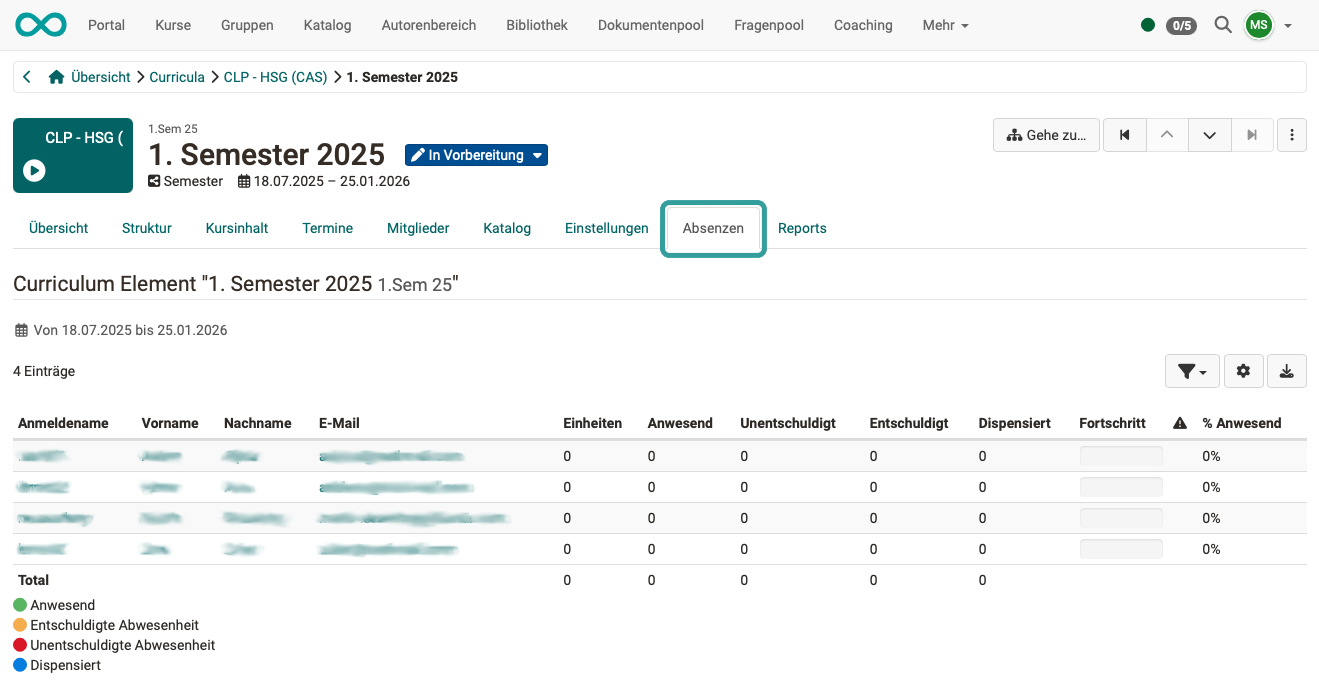Play the course preview on the CLP tile

[x=34, y=171]
